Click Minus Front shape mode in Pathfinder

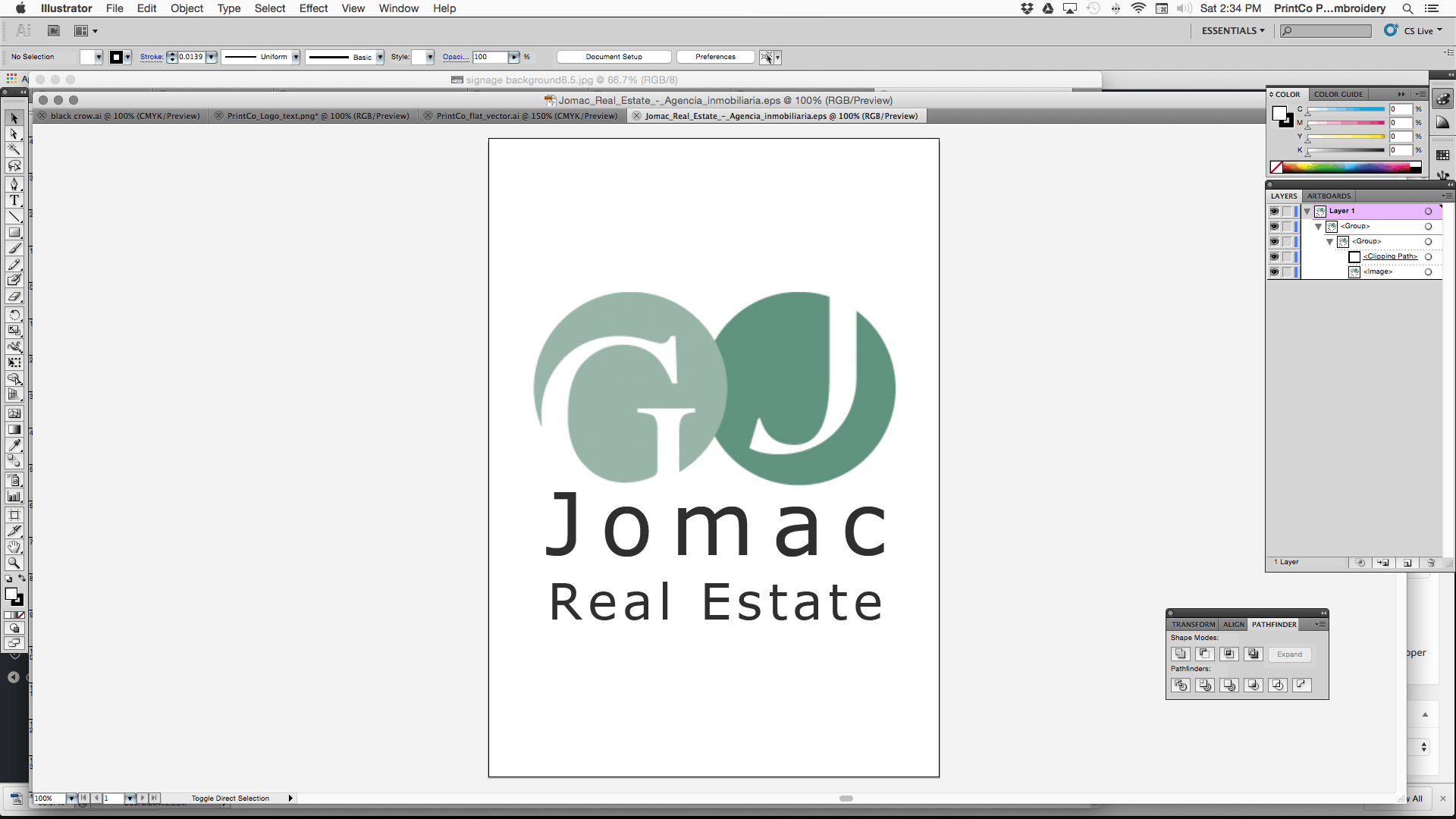pos(1205,654)
